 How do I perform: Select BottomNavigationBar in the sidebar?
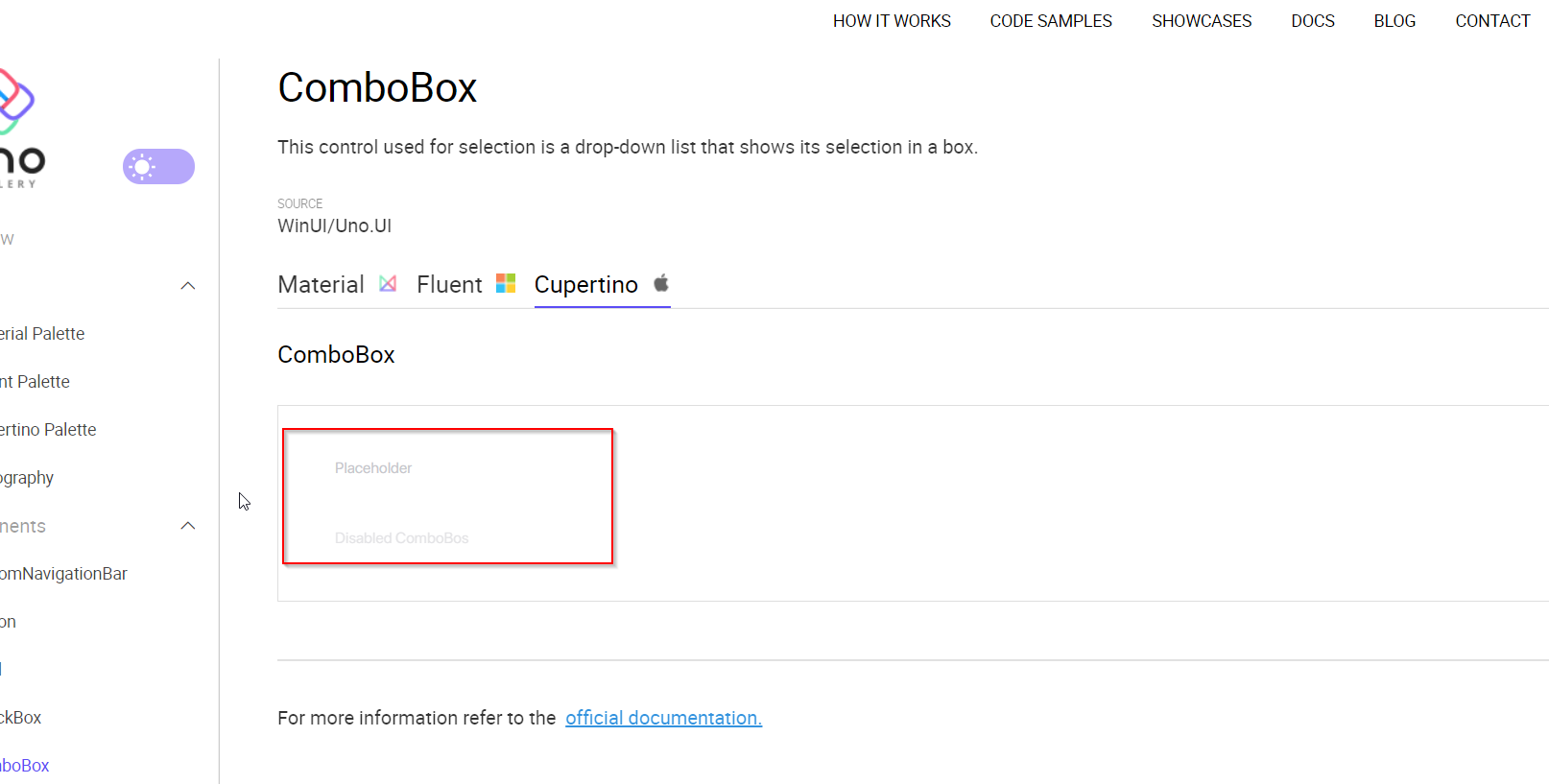coord(63,573)
